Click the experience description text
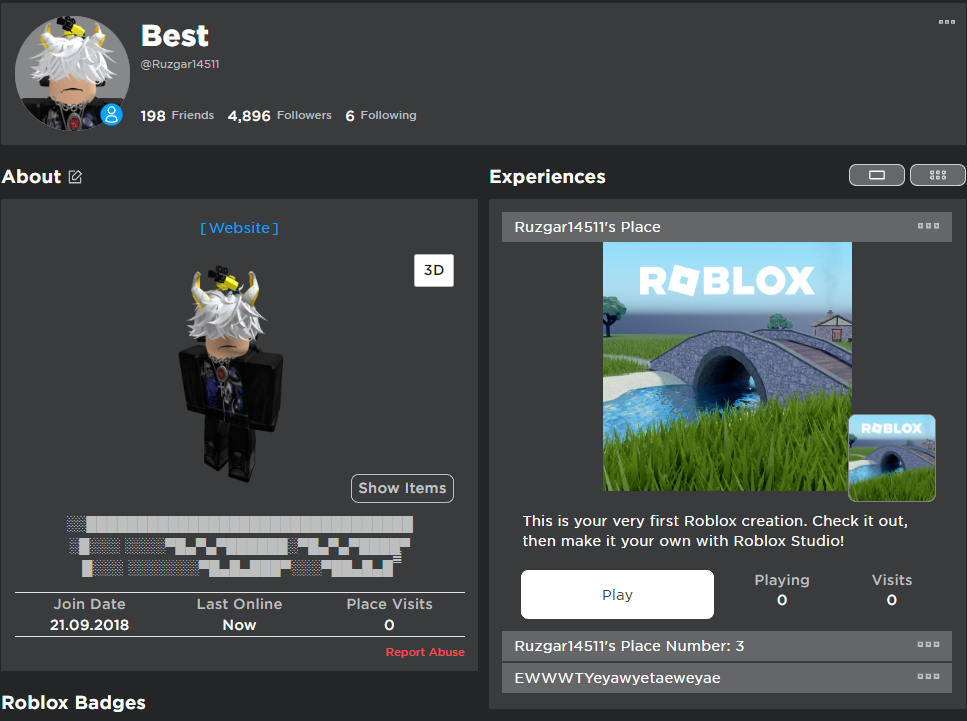The image size is (967, 721). pyautogui.click(x=715, y=531)
